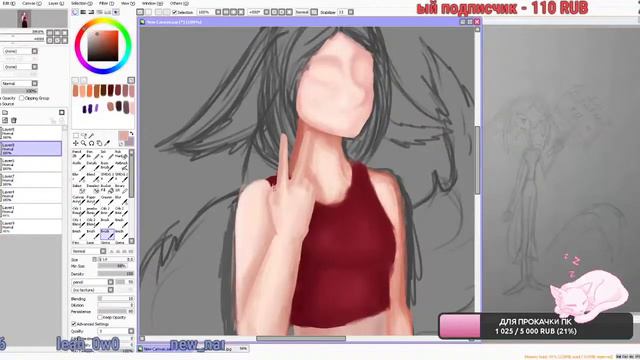Open the paper texture (none) dropdown
The image size is (640, 360).
tap(20, 51)
